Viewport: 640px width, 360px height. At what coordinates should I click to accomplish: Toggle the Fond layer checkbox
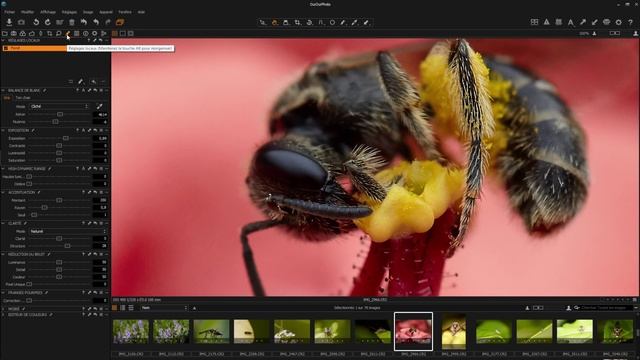click(6, 48)
